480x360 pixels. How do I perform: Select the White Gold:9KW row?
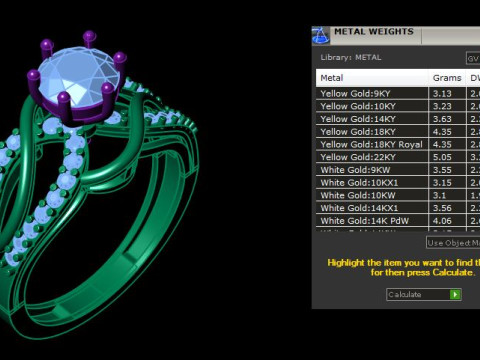point(398,170)
